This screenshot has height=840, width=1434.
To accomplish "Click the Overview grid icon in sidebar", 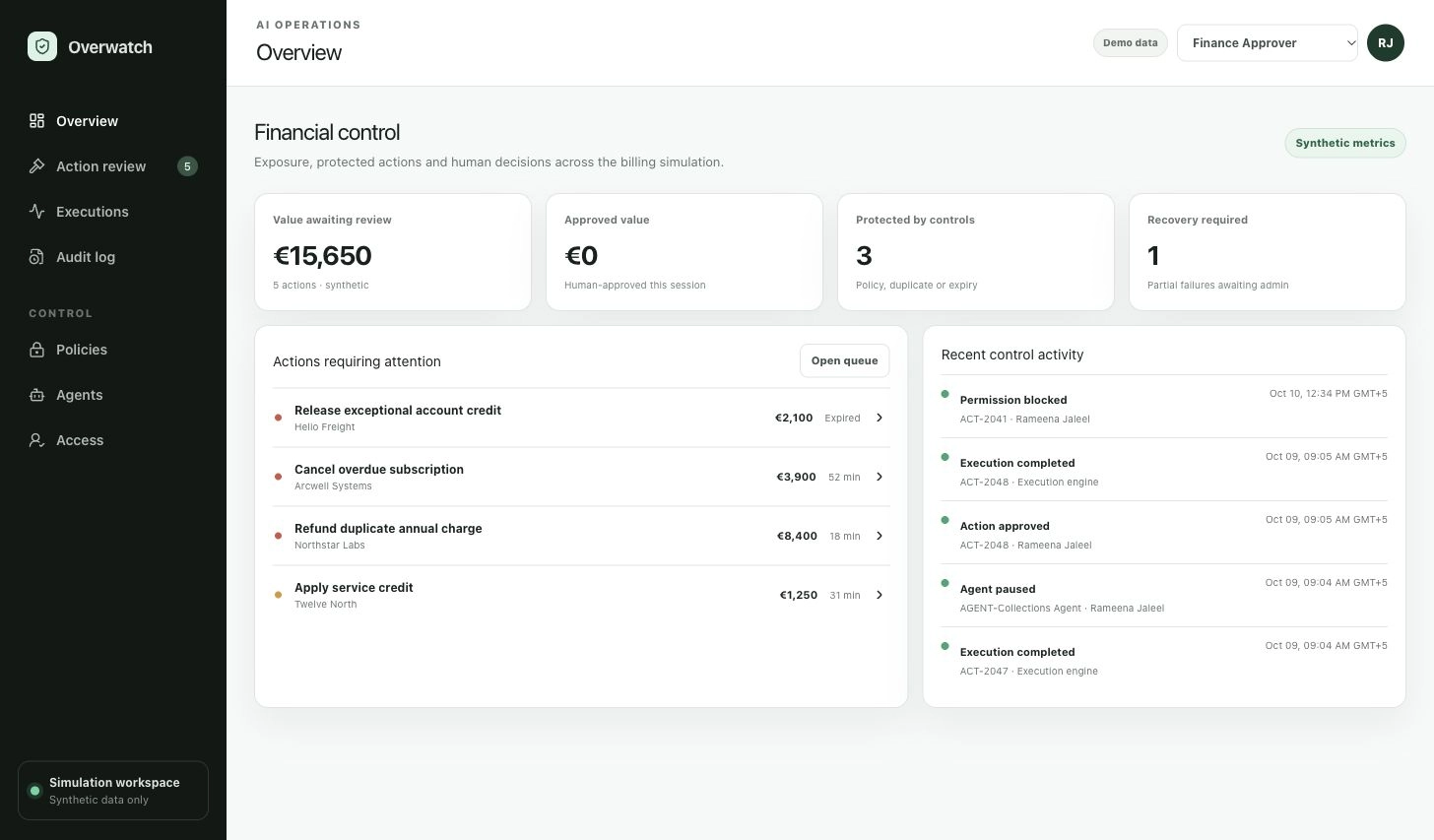I will click(36, 121).
